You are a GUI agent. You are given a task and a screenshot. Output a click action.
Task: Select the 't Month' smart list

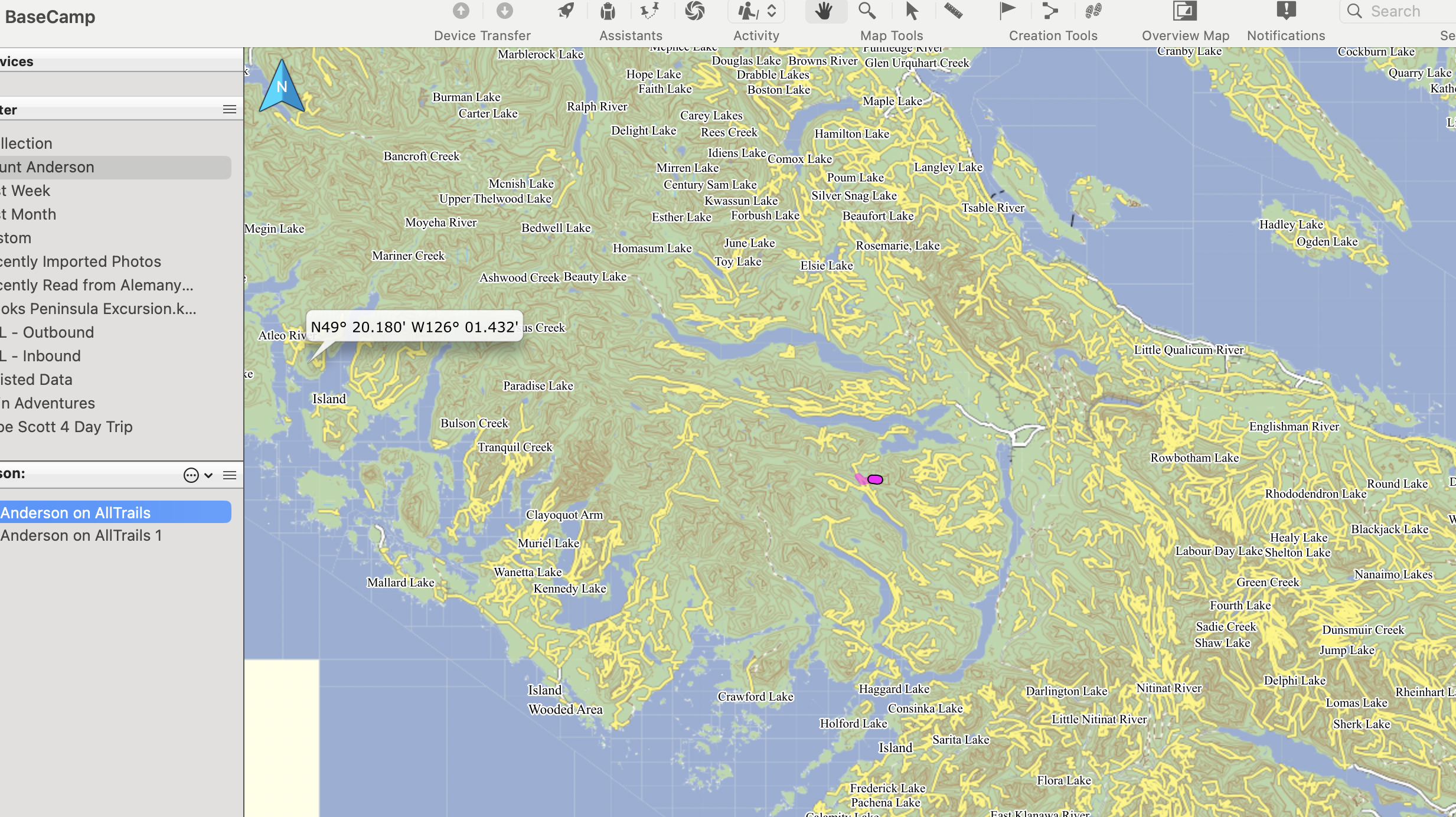[116, 214]
